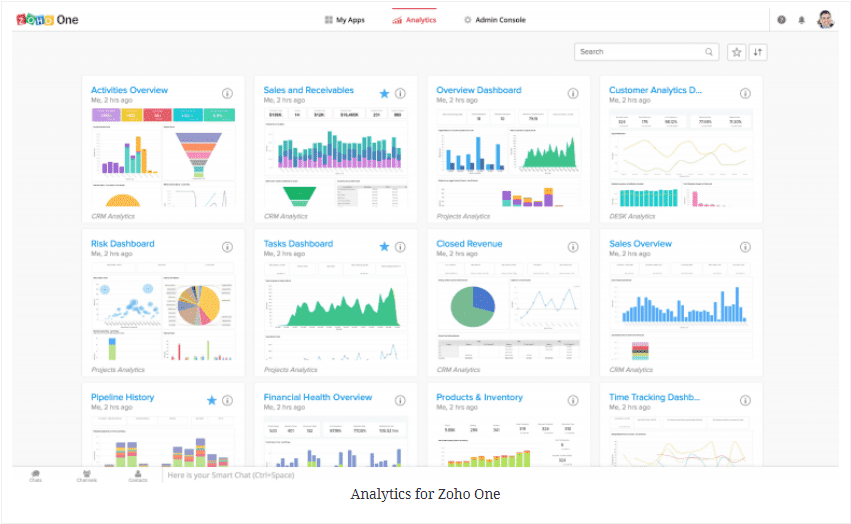Open the Closed Revenue link
The width and height of the screenshot is (851, 524).
469,244
